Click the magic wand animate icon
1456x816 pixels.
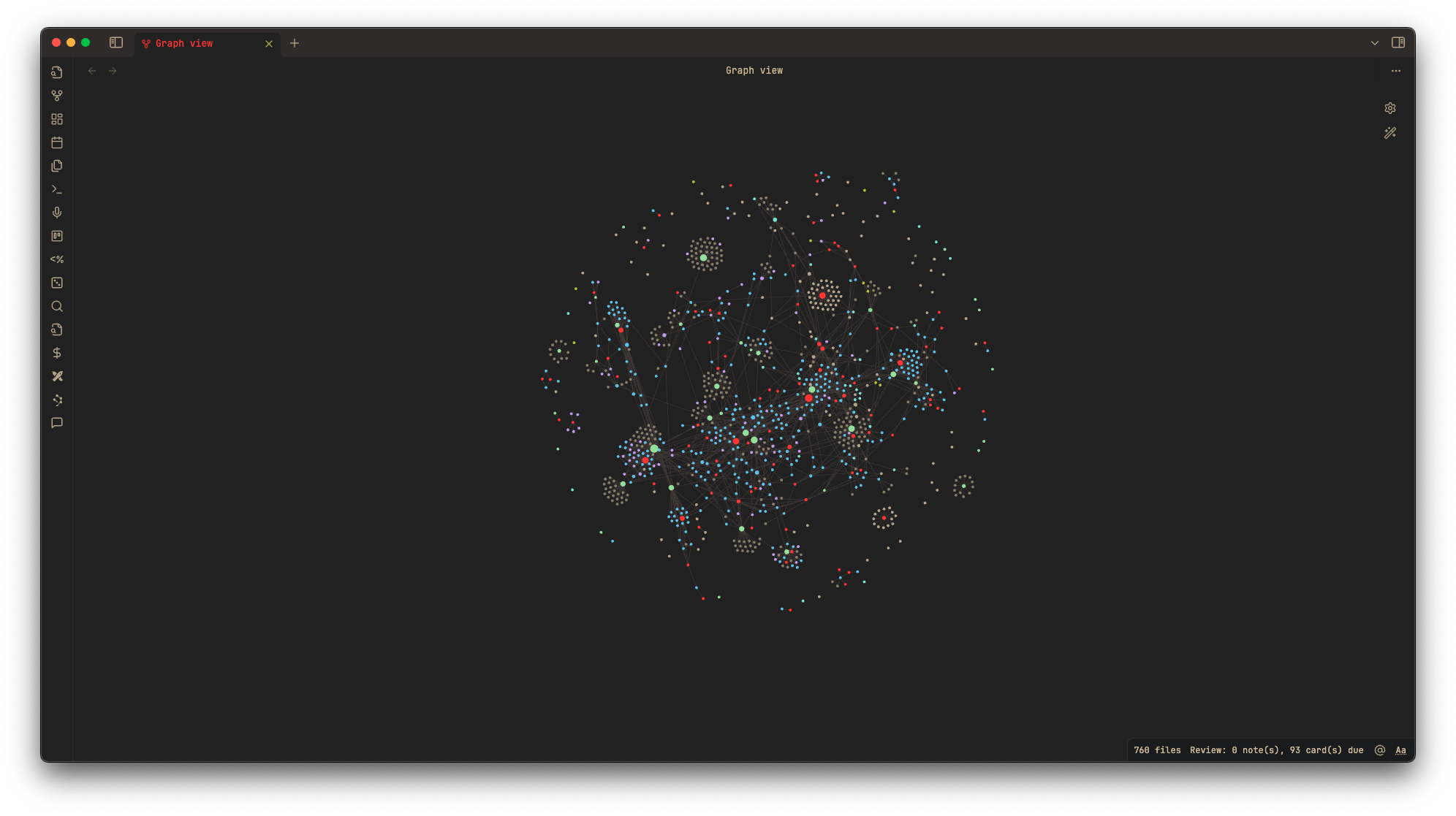click(x=1390, y=133)
